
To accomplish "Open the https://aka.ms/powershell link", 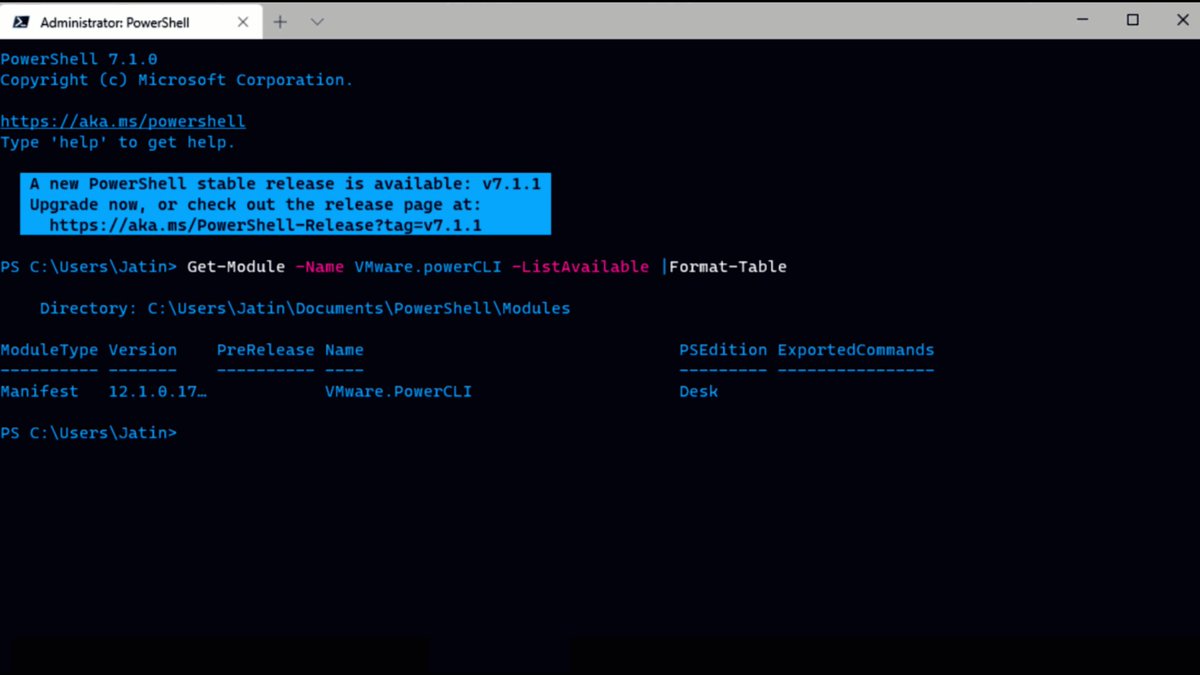I will pyautogui.click(x=123, y=121).
